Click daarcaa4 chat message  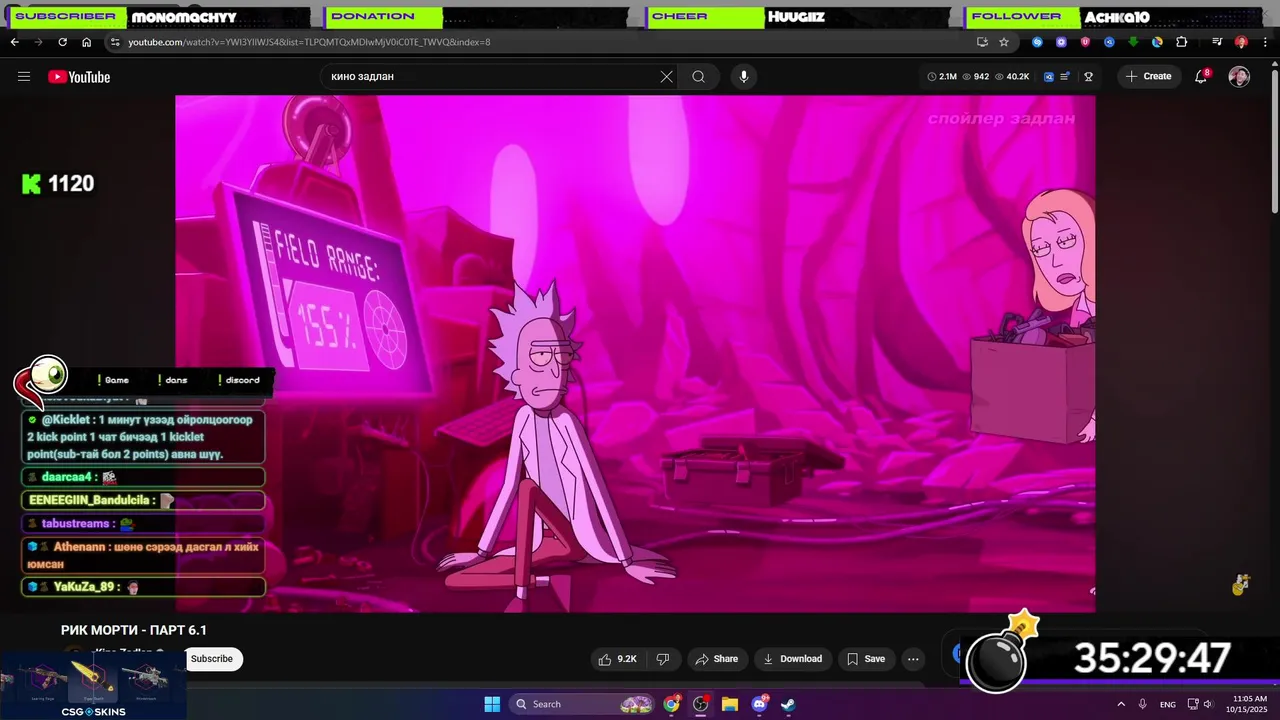143,478
